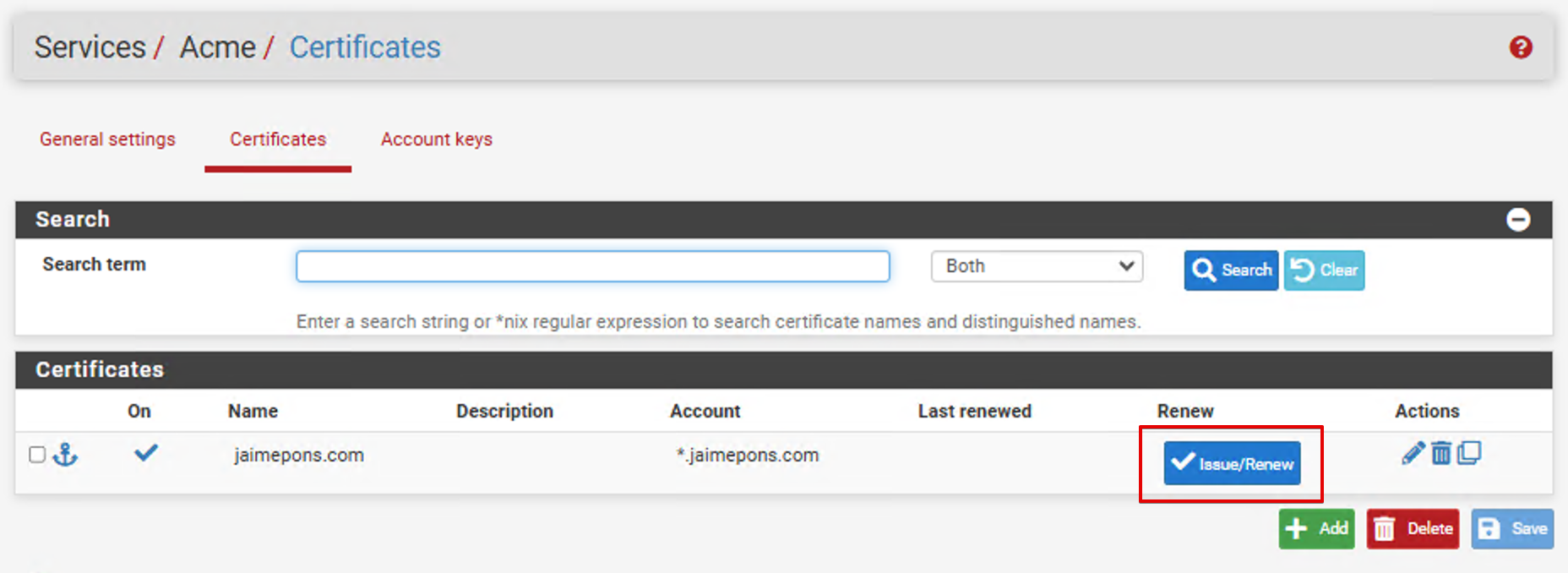Viewport: 1568px width, 573px height.
Task: Go to Services in the breadcrumb
Action: click(x=90, y=47)
